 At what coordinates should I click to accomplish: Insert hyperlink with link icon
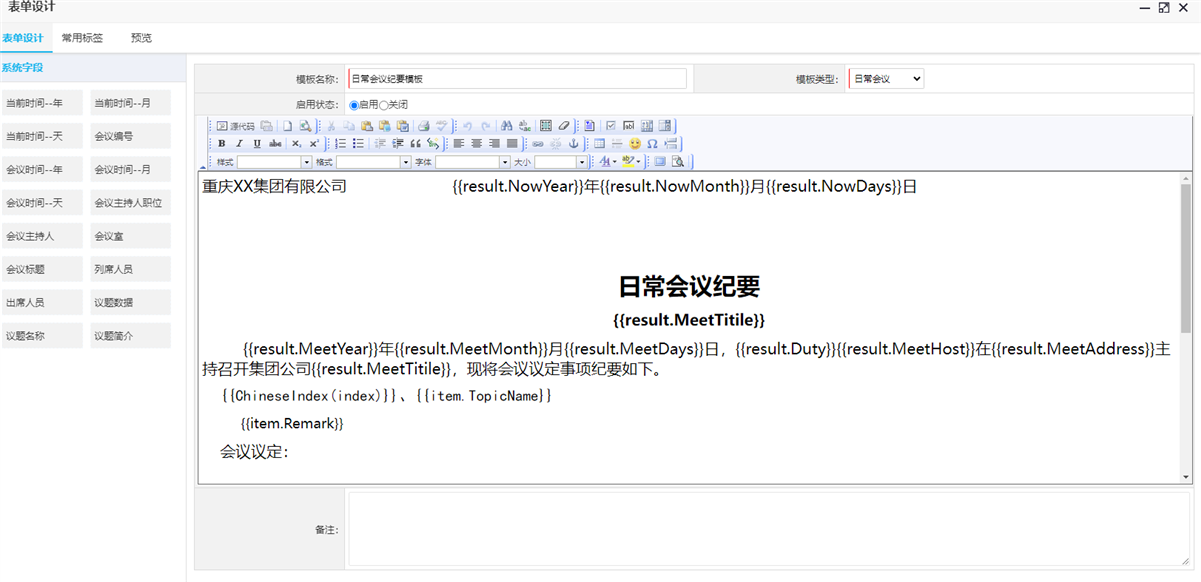pos(537,144)
